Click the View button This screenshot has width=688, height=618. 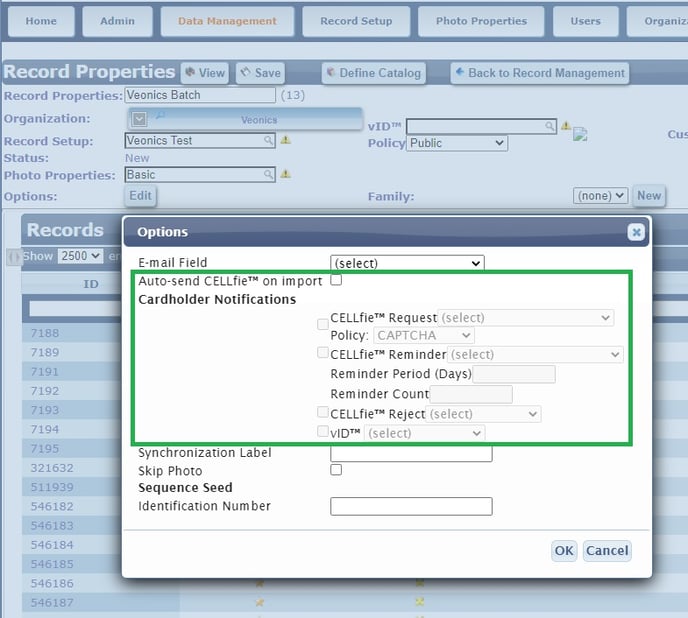(205, 73)
